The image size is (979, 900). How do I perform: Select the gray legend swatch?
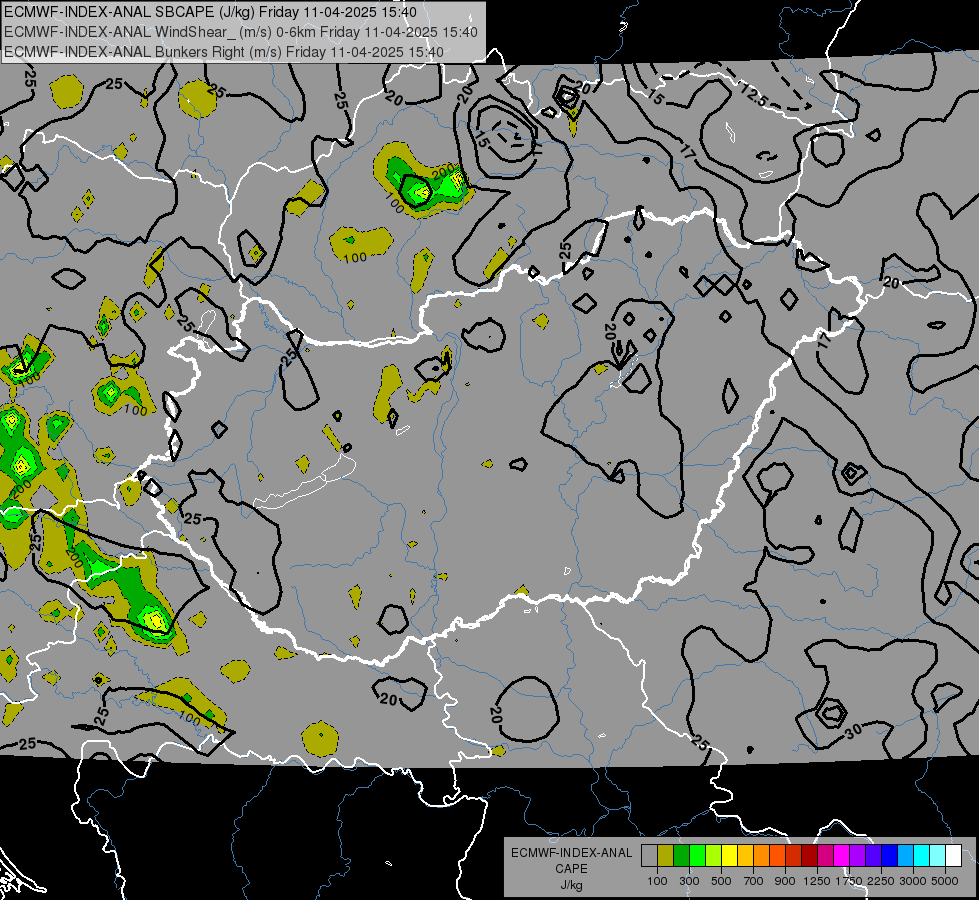click(649, 855)
